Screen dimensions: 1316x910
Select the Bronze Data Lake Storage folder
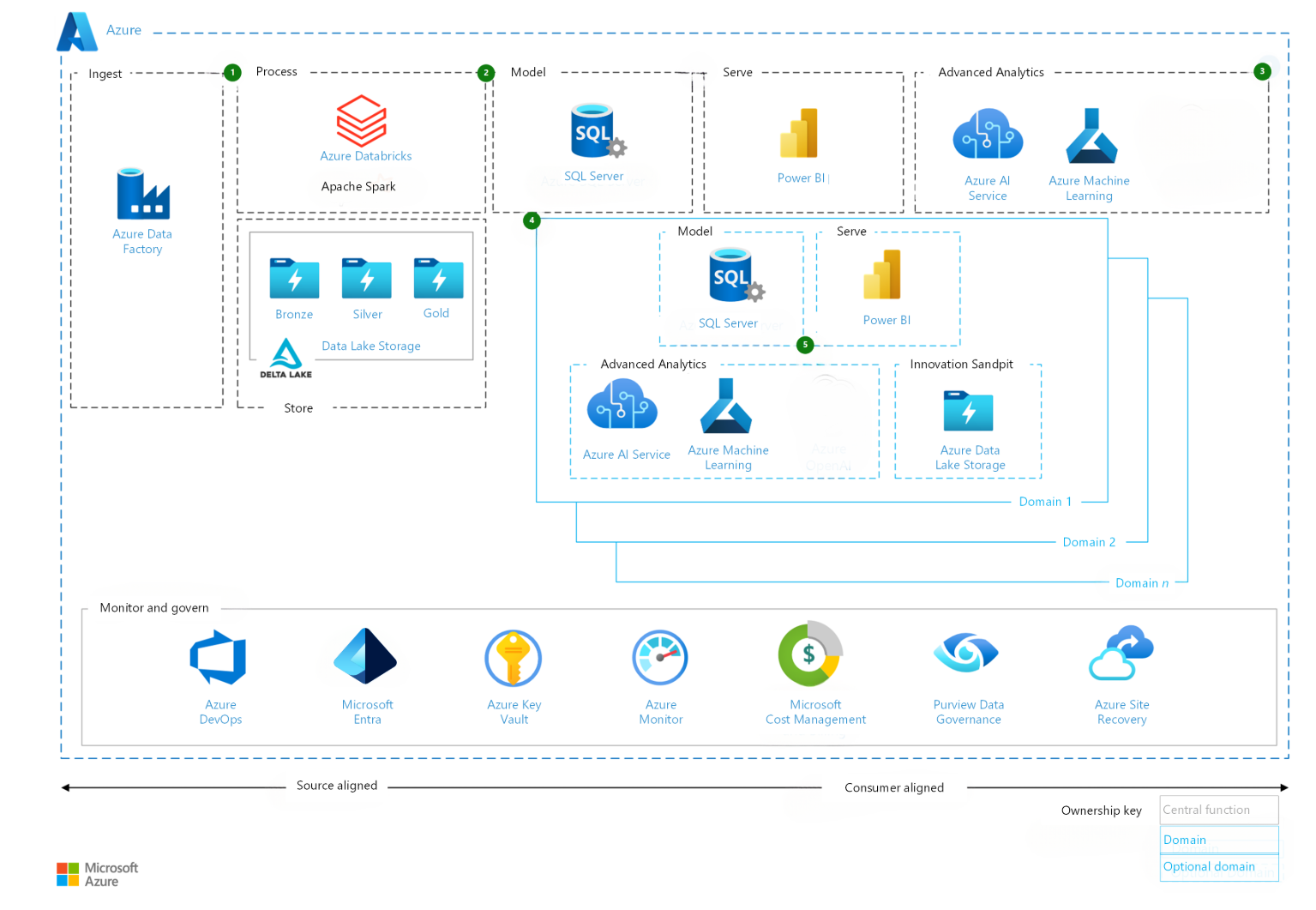click(x=292, y=279)
